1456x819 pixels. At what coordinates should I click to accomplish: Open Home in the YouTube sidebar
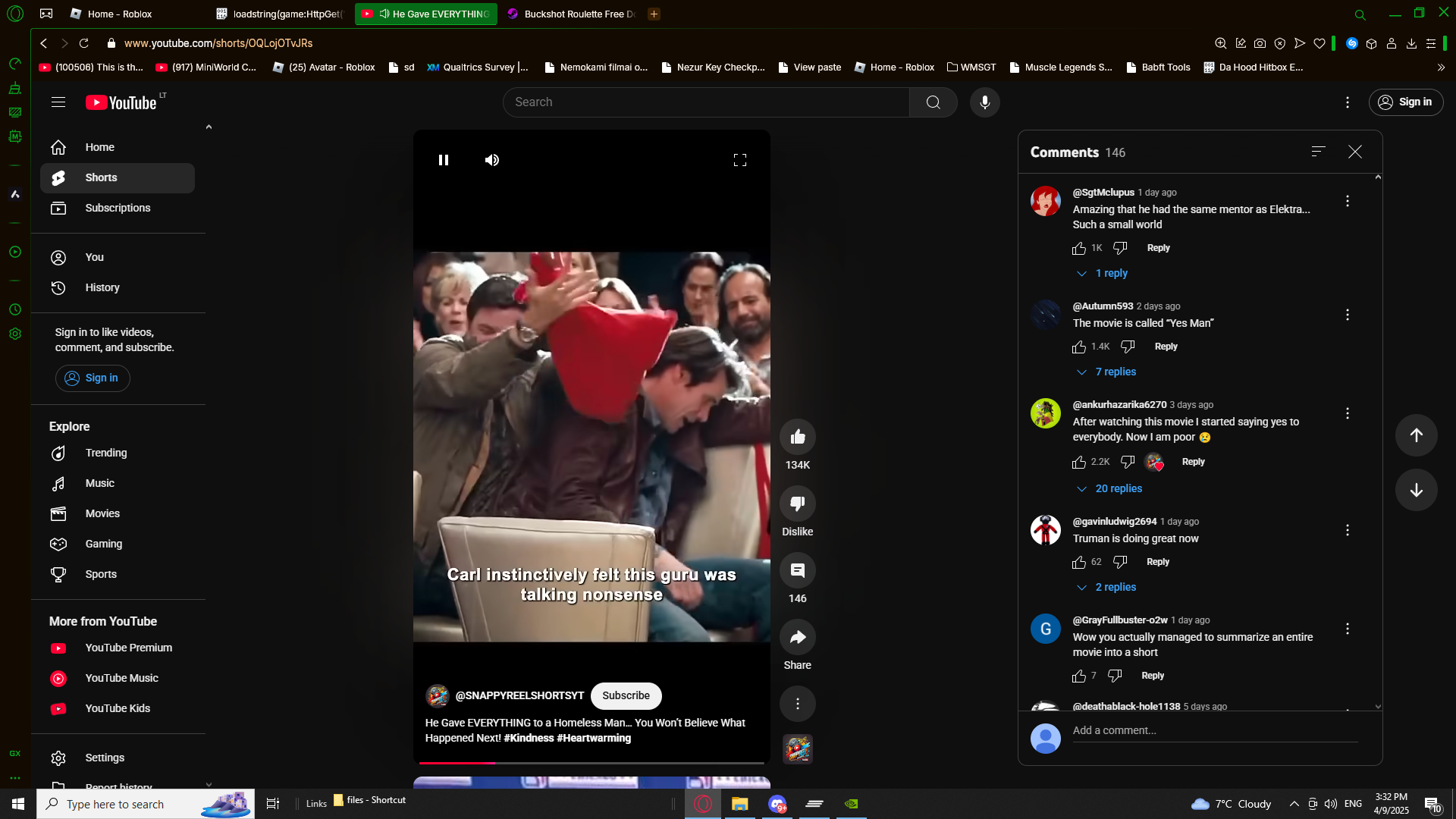coord(118,148)
